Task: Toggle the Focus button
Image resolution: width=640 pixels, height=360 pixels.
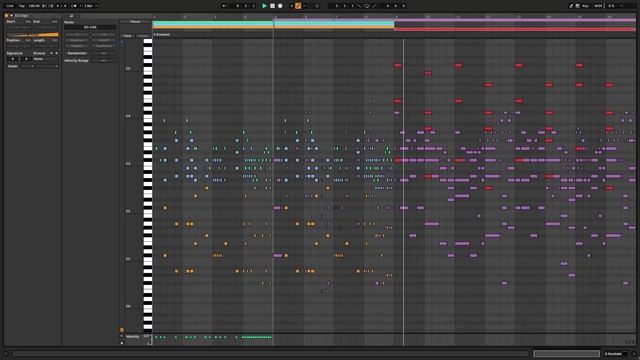Action: pyautogui.click(x=135, y=22)
